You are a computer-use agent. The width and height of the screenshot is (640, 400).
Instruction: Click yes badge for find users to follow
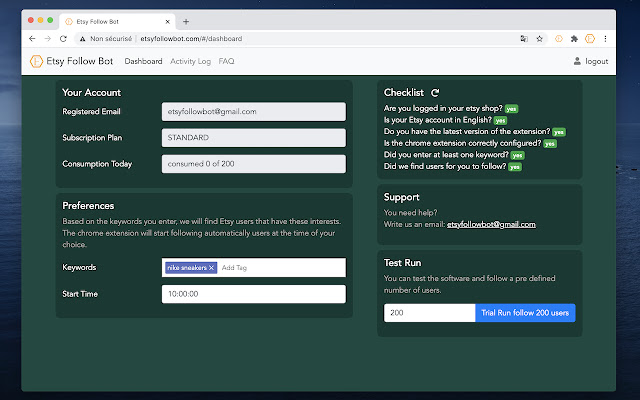point(515,167)
